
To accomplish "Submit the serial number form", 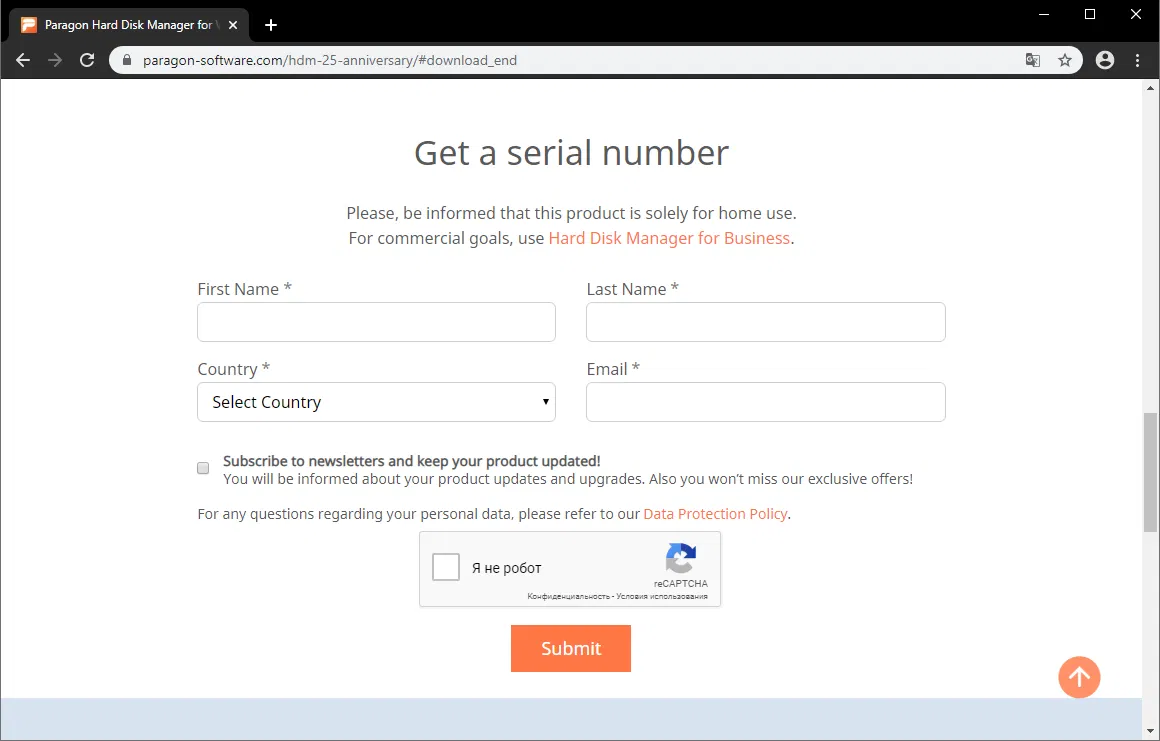I will tap(570, 649).
